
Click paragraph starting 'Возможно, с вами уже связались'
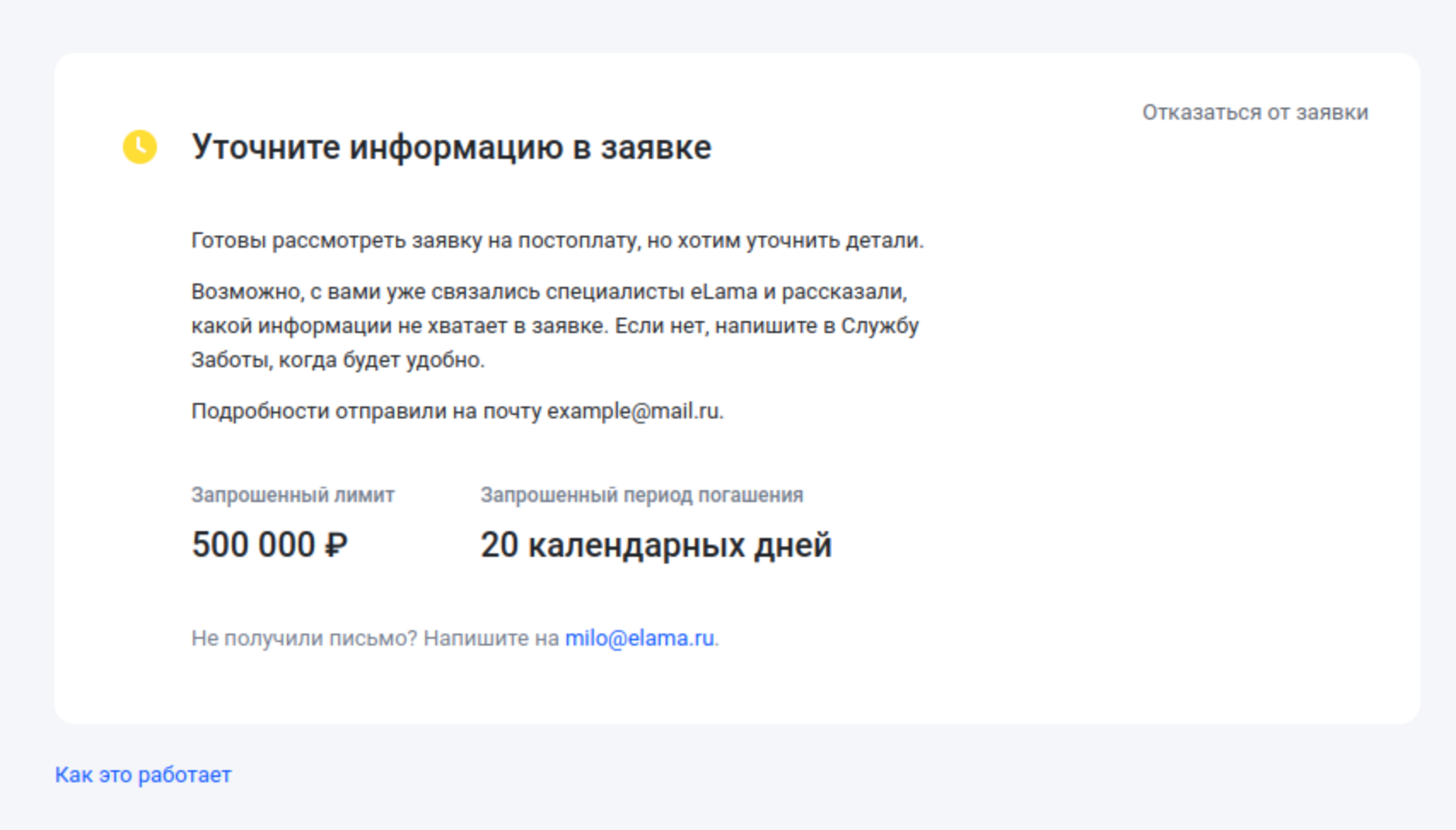[555, 325]
